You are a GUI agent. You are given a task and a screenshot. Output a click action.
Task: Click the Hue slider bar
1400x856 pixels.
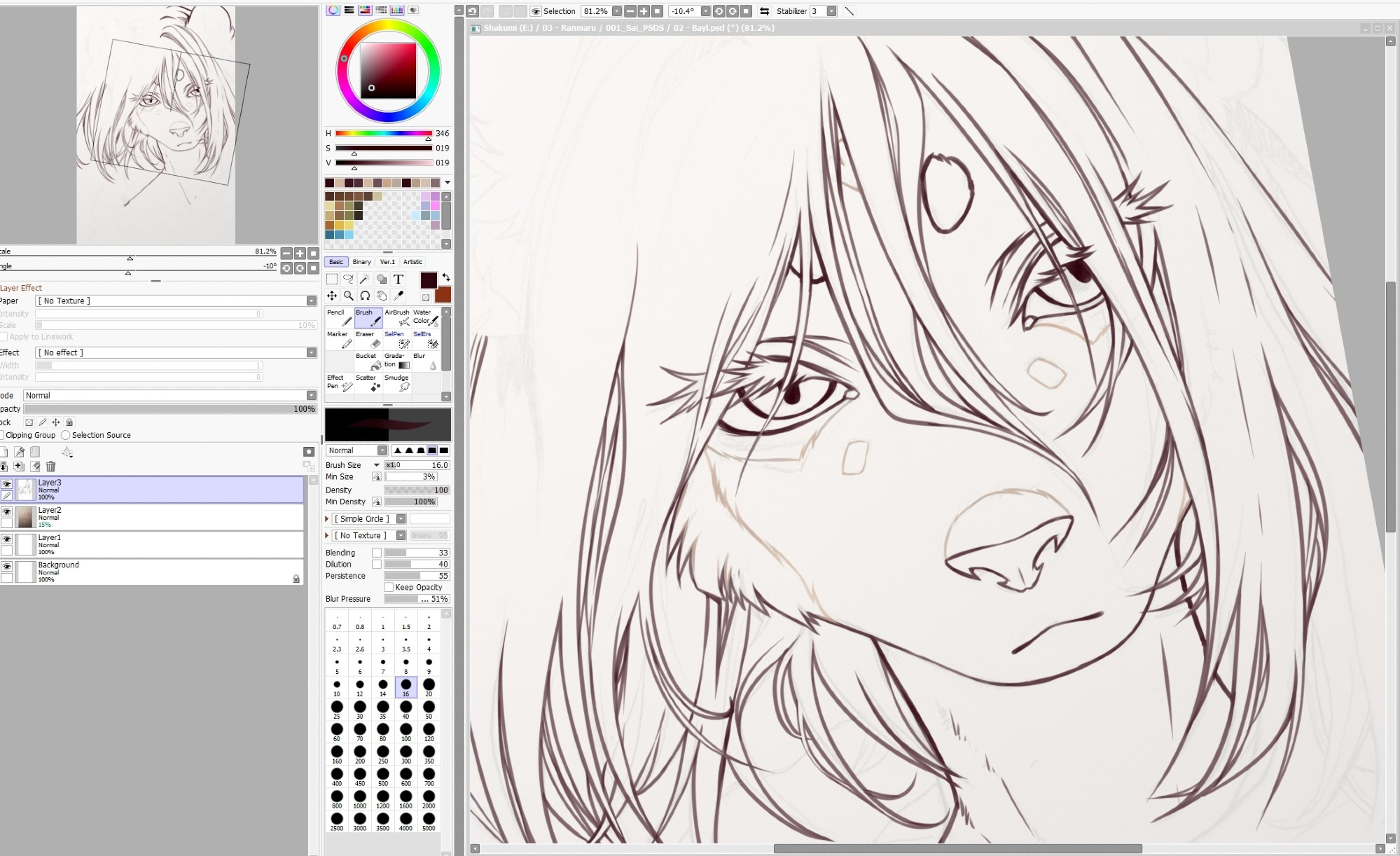pos(384,133)
